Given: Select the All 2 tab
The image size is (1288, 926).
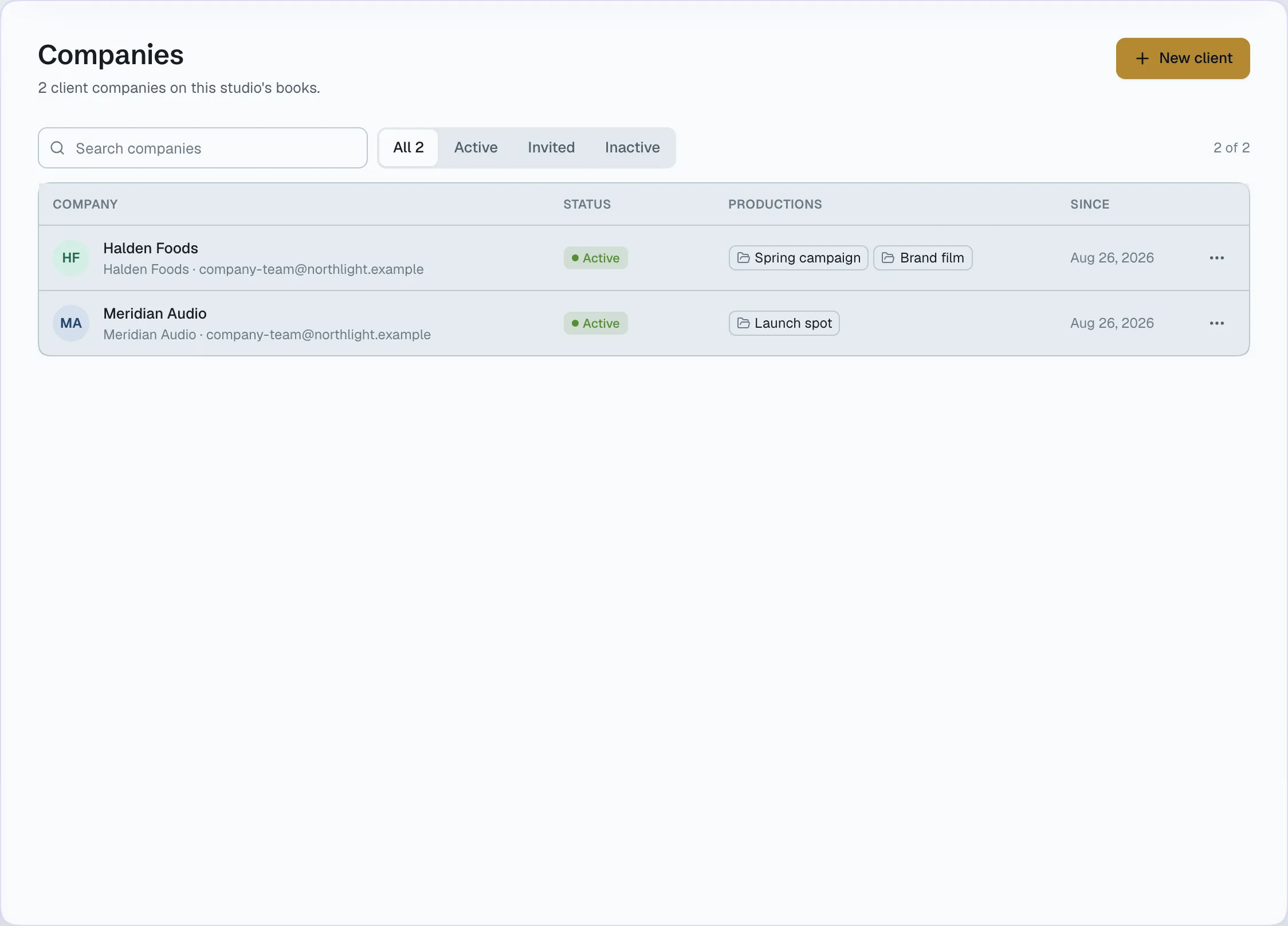Looking at the screenshot, I should tap(409, 148).
